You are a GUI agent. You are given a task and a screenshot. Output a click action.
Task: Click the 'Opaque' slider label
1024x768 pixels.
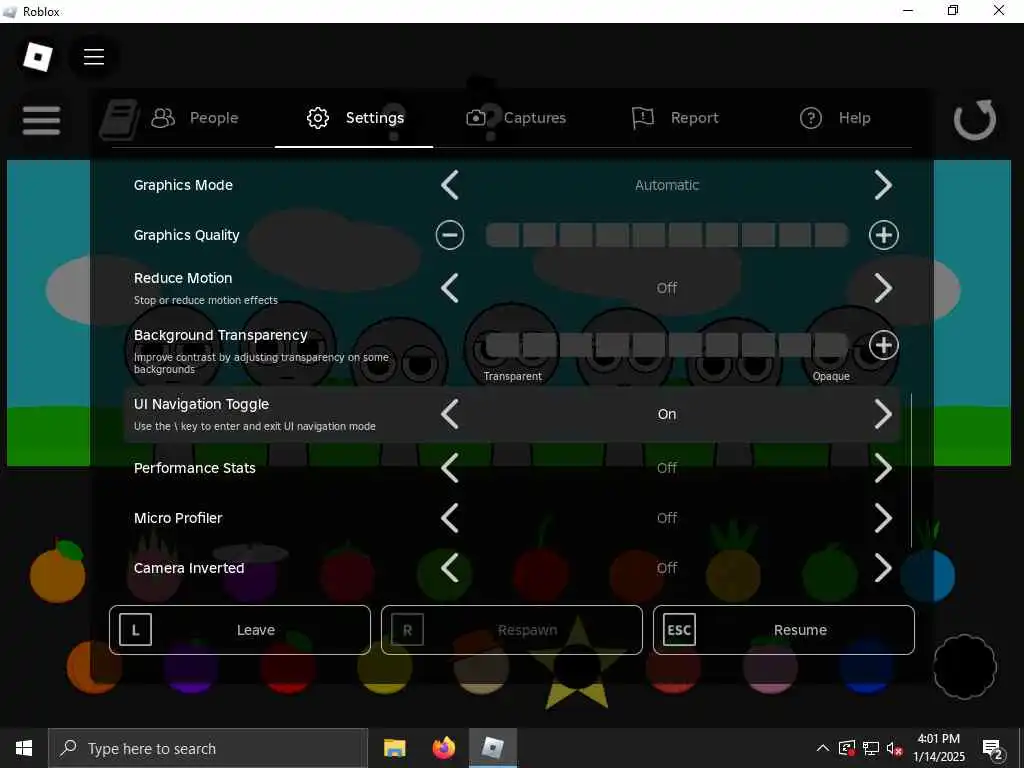(831, 376)
